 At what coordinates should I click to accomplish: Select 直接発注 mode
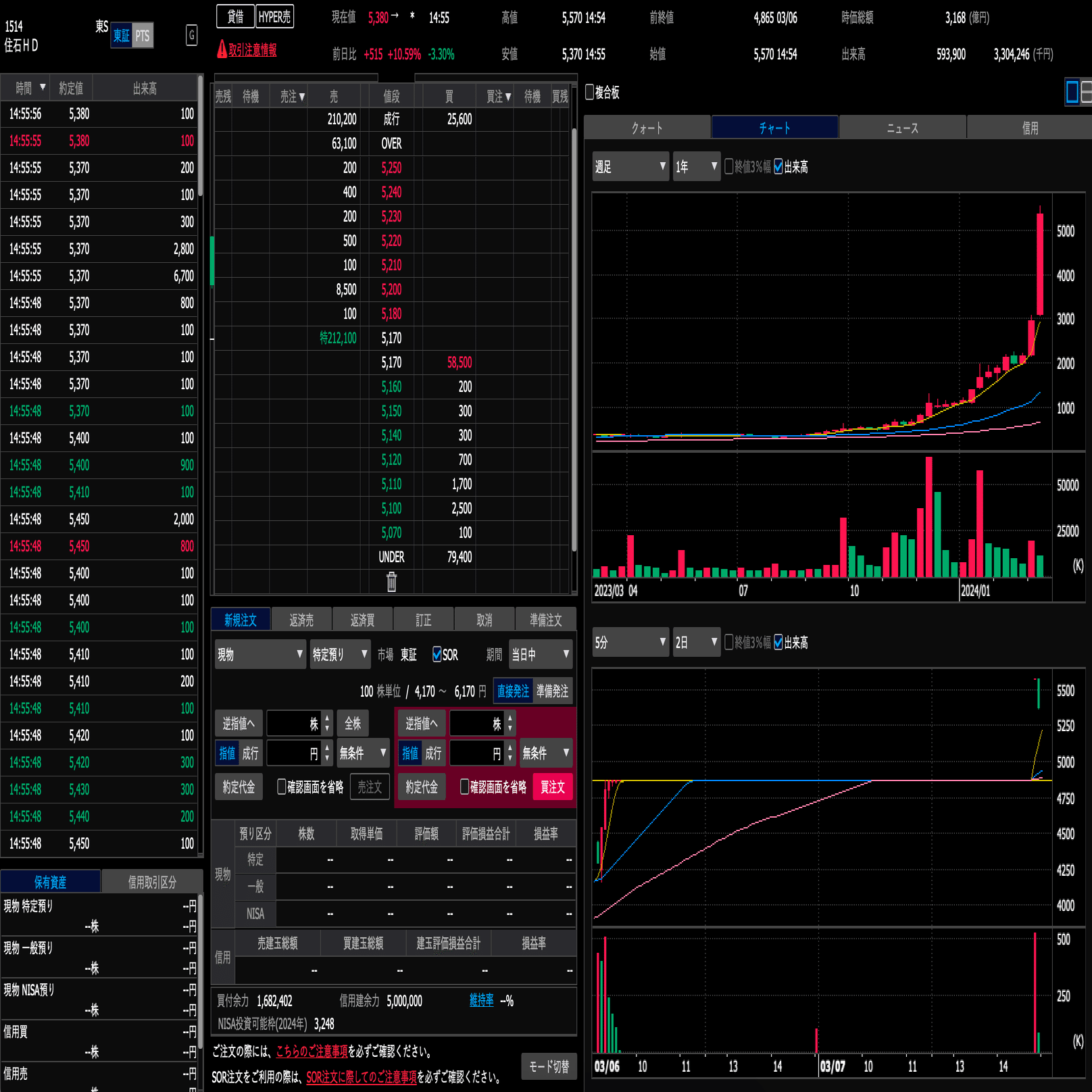tap(514, 691)
